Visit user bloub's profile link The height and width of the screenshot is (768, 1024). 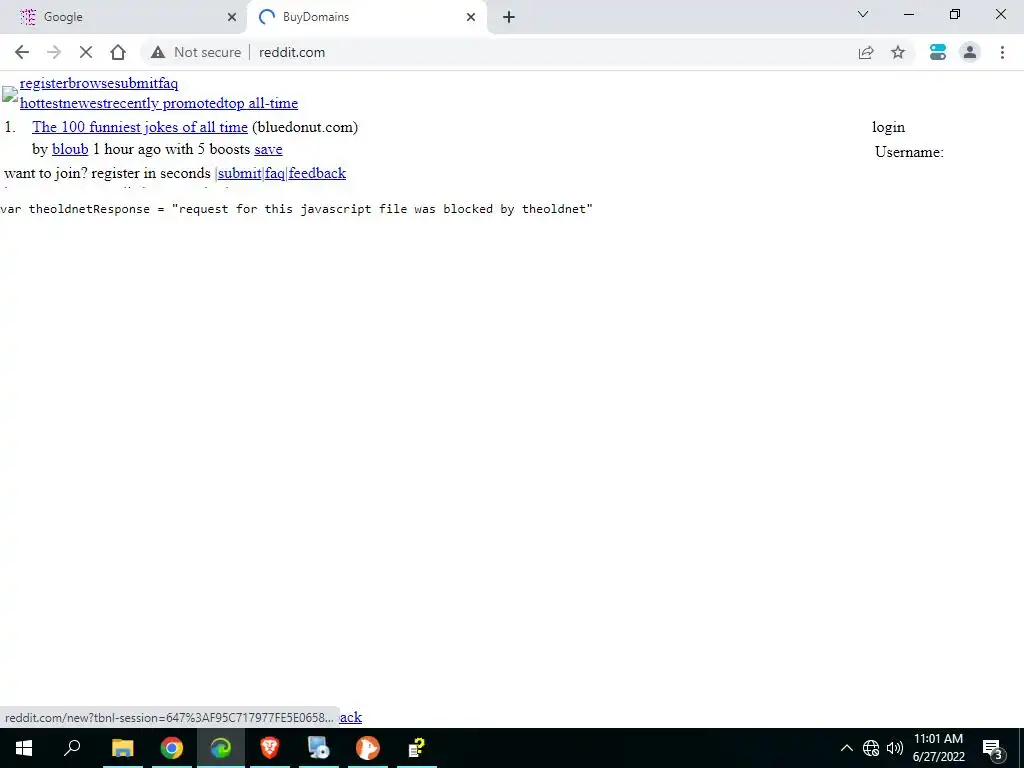(70, 149)
